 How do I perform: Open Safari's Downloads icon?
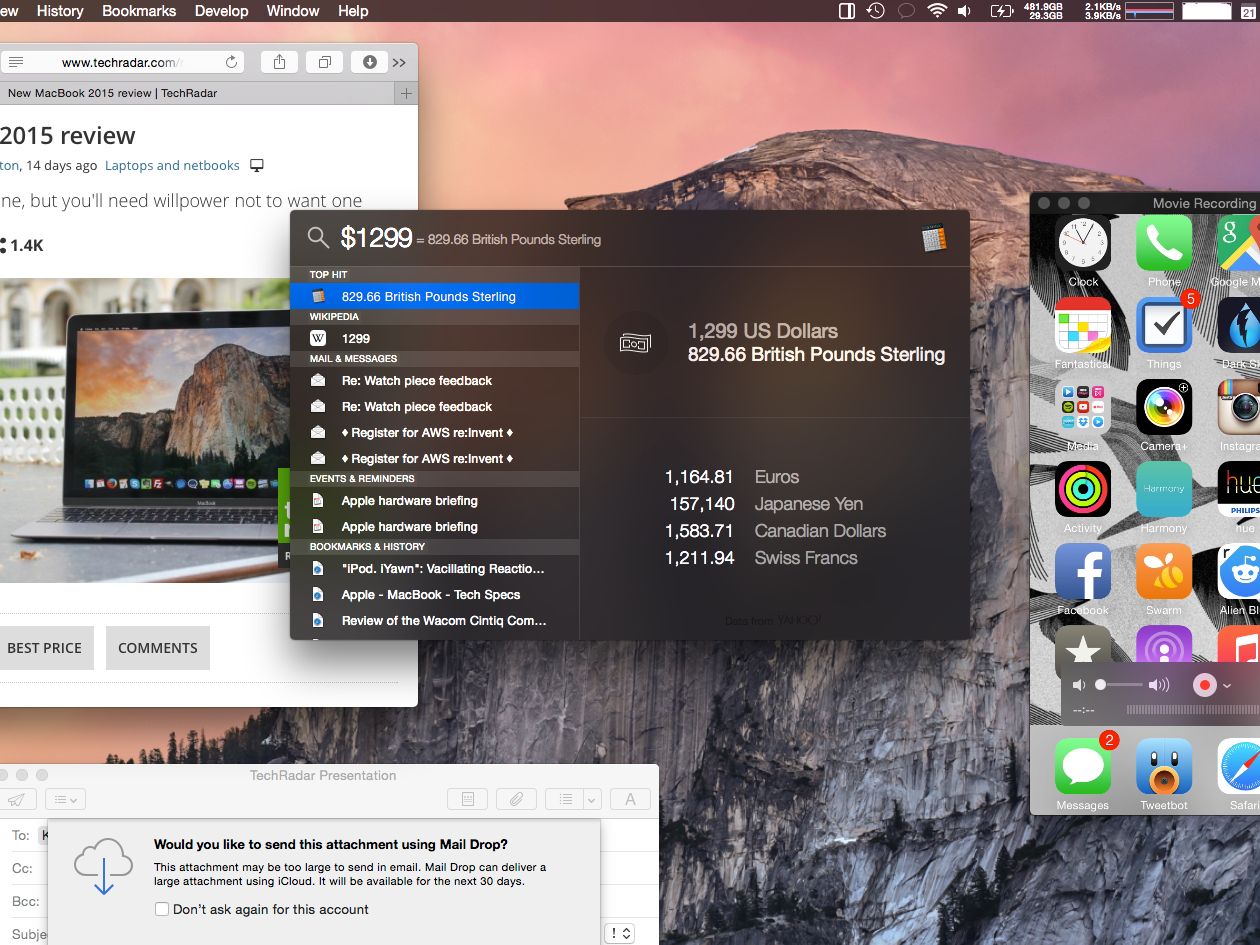(x=370, y=62)
